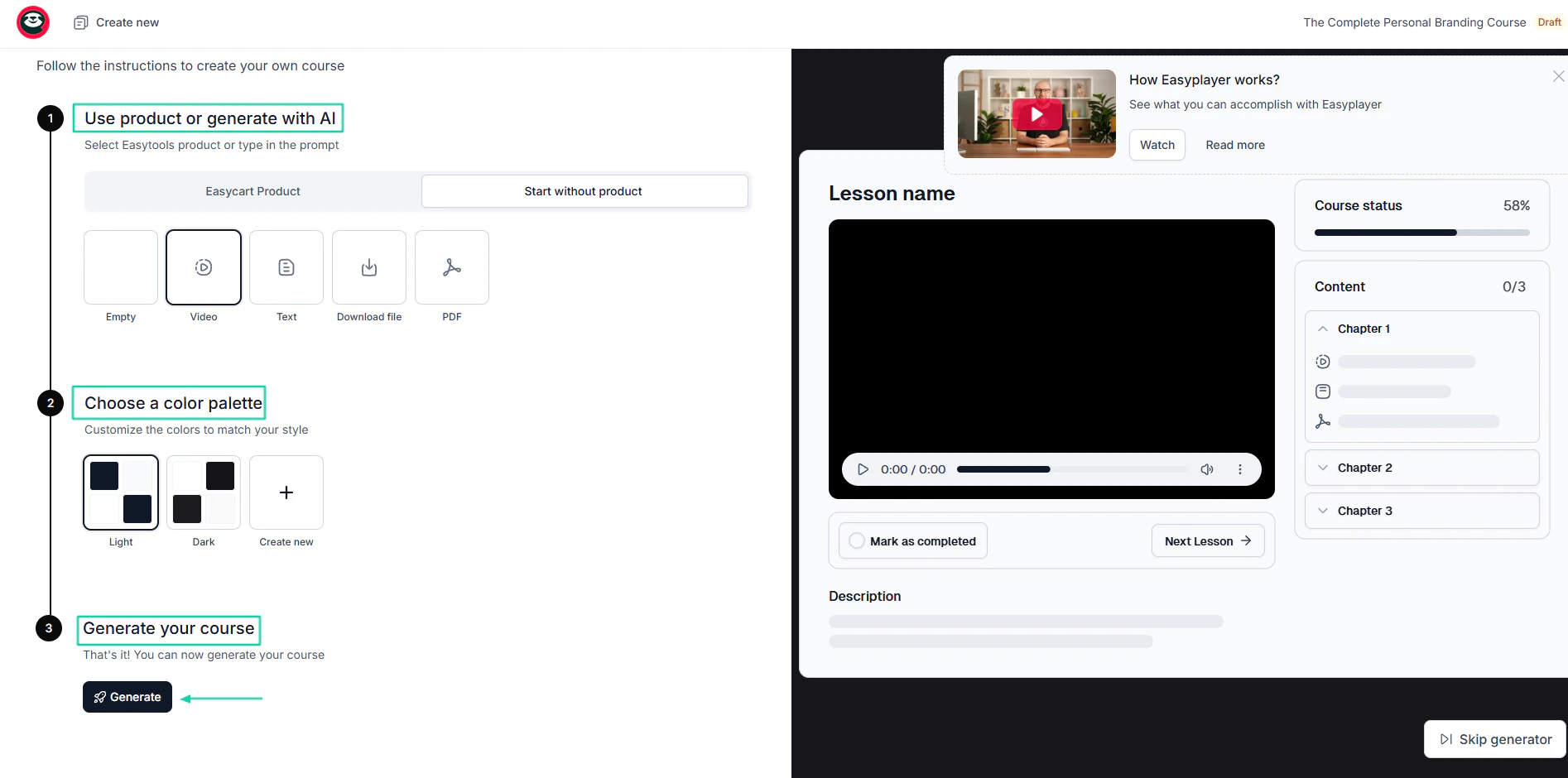Click the Course status progress bar
1568x778 pixels.
(1422, 233)
